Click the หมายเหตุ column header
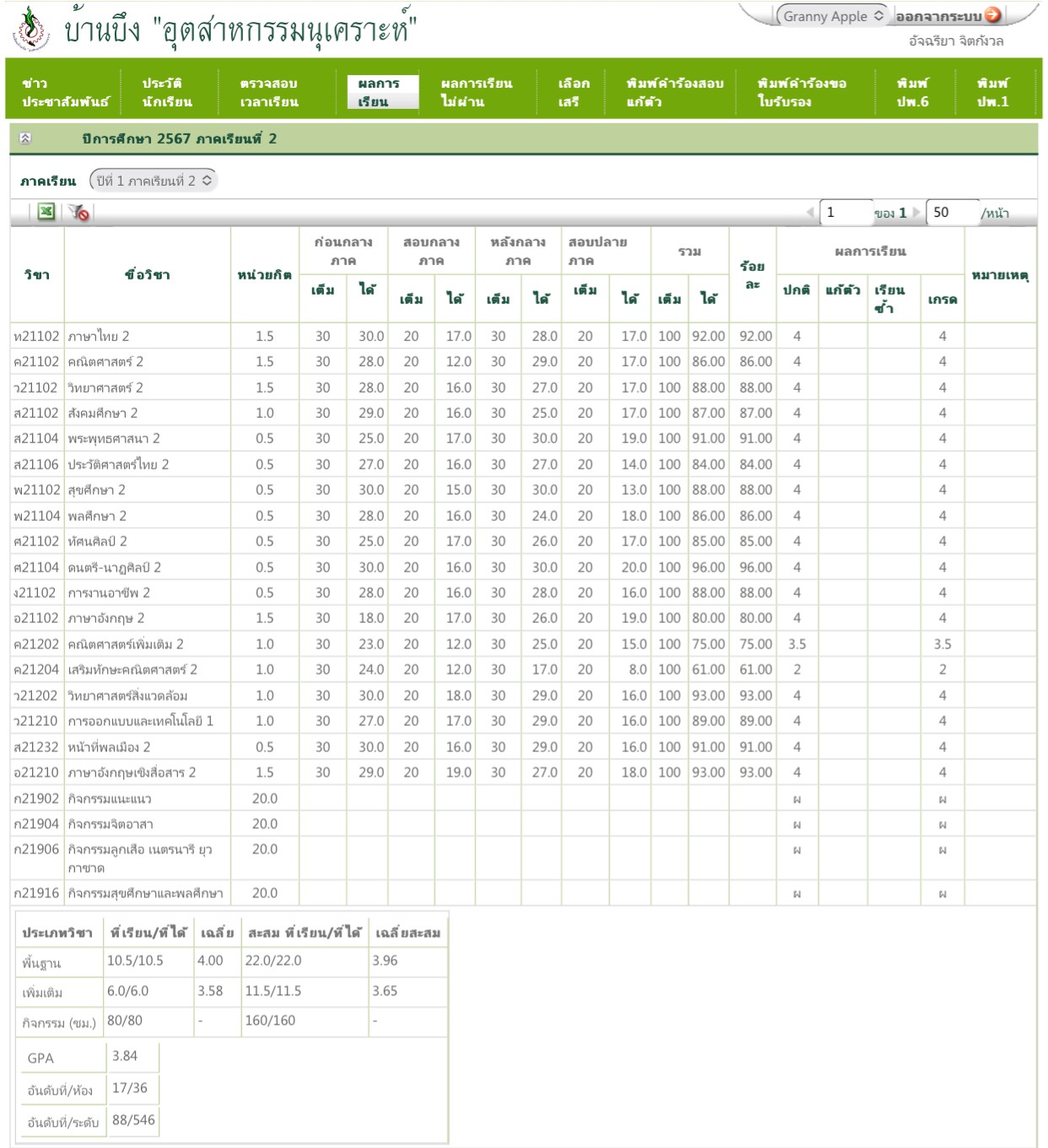This screenshot has height=1148, width=1048. pyautogui.click(x=1000, y=275)
